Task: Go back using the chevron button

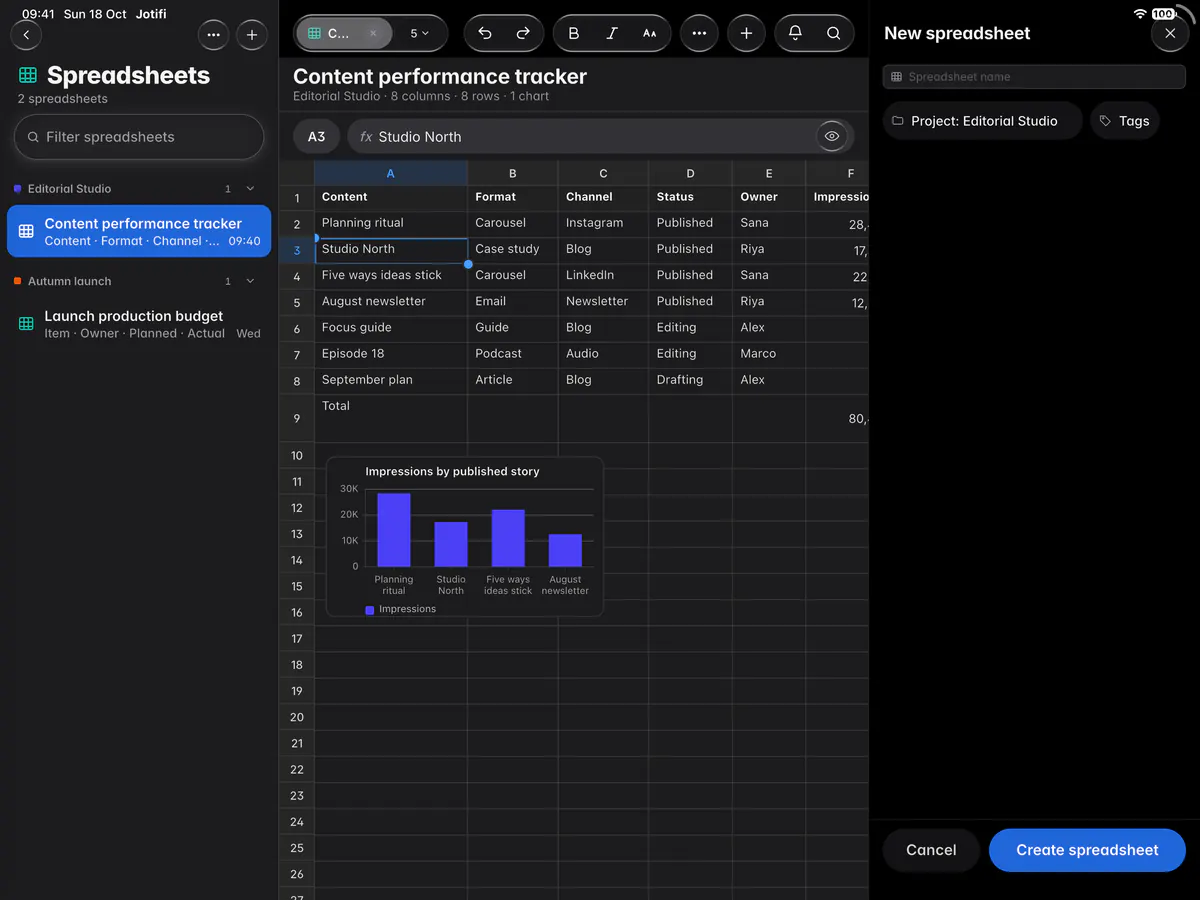Action: tap(26, 34)
